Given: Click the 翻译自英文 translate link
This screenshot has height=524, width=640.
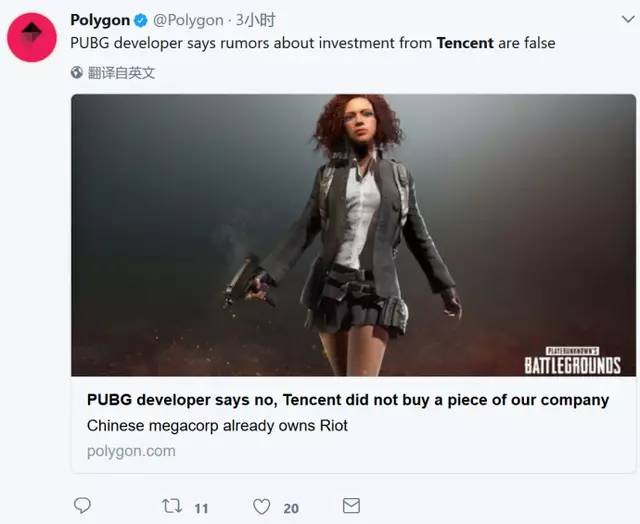Looking at the screenshot, I should click(x=122, y=73).
